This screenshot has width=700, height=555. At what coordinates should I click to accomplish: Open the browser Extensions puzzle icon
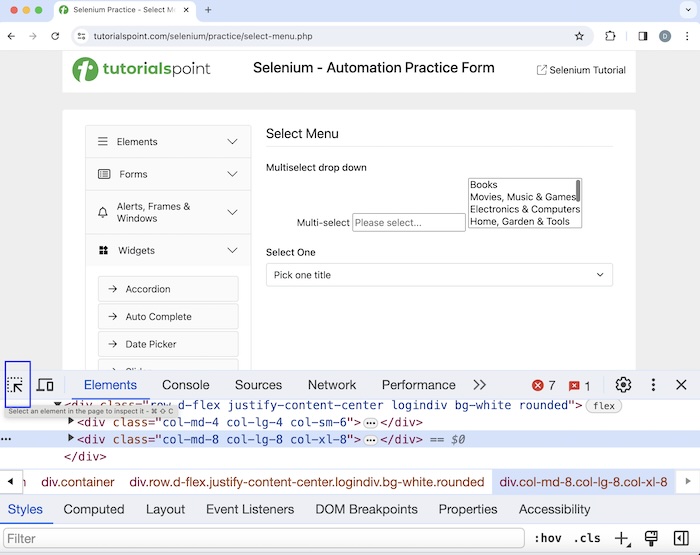610,36
